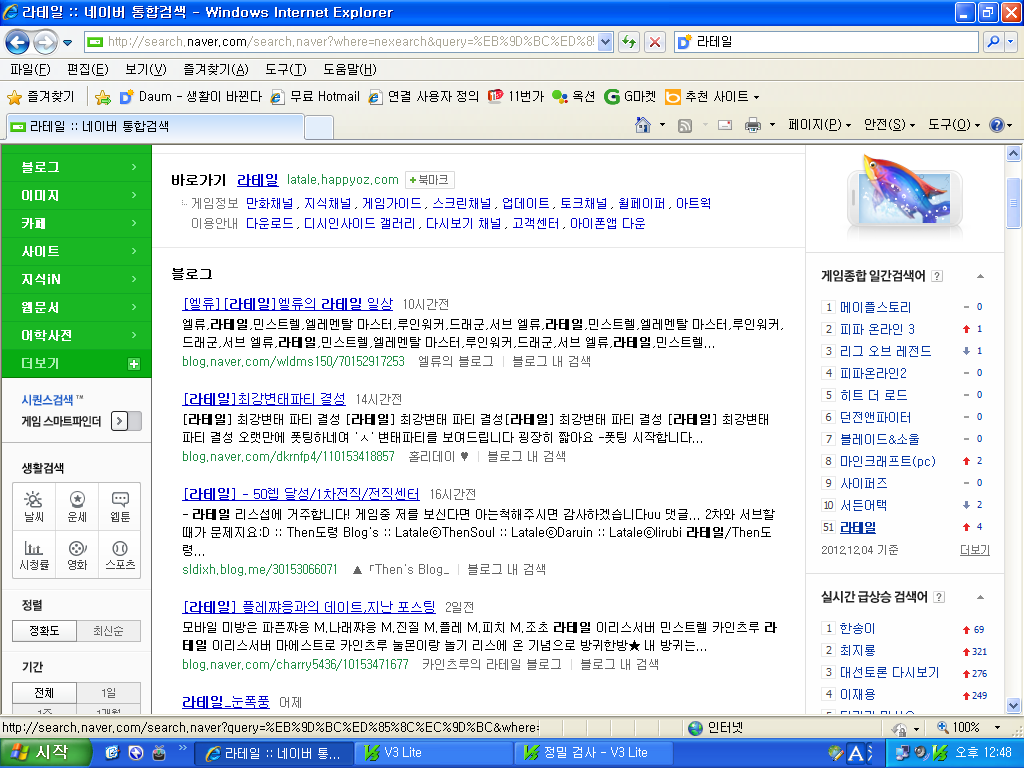Open the 파일(F) menu
This screenshot has height=768, width=1024.
coord(30,69)
